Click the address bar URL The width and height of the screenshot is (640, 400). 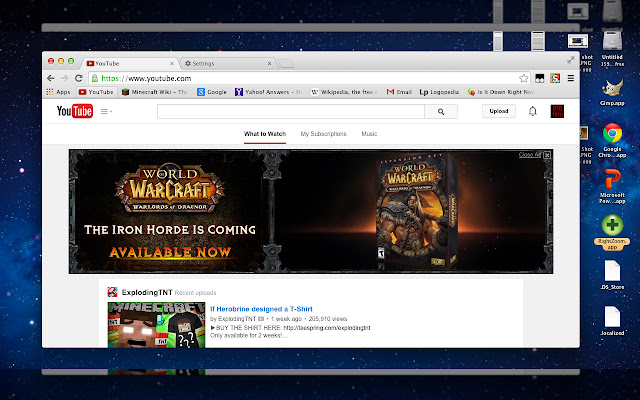point(146,78)
